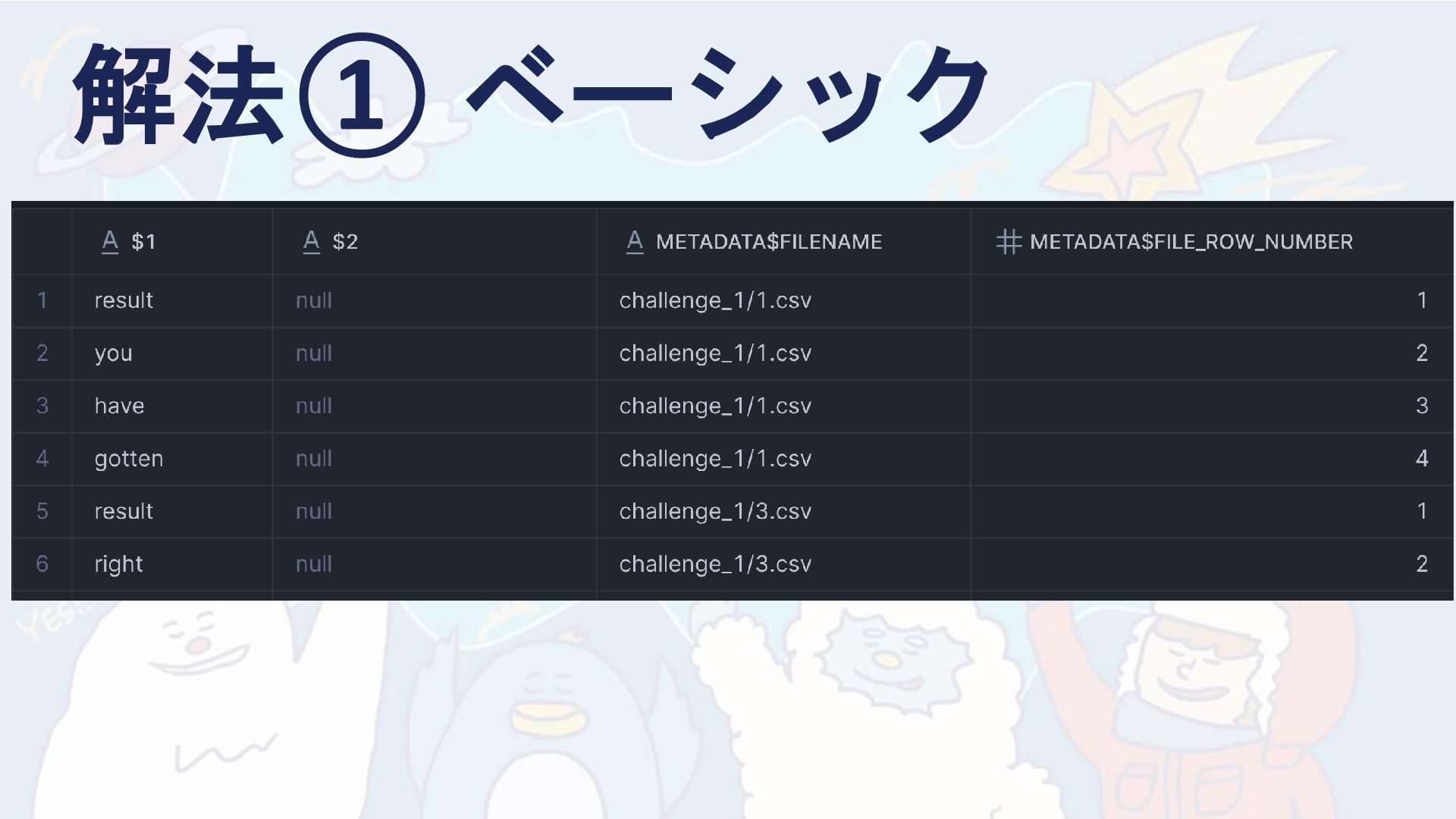Select row number 6 in the index column
This screenshot has width=1456, height=819.
[42, 564]
